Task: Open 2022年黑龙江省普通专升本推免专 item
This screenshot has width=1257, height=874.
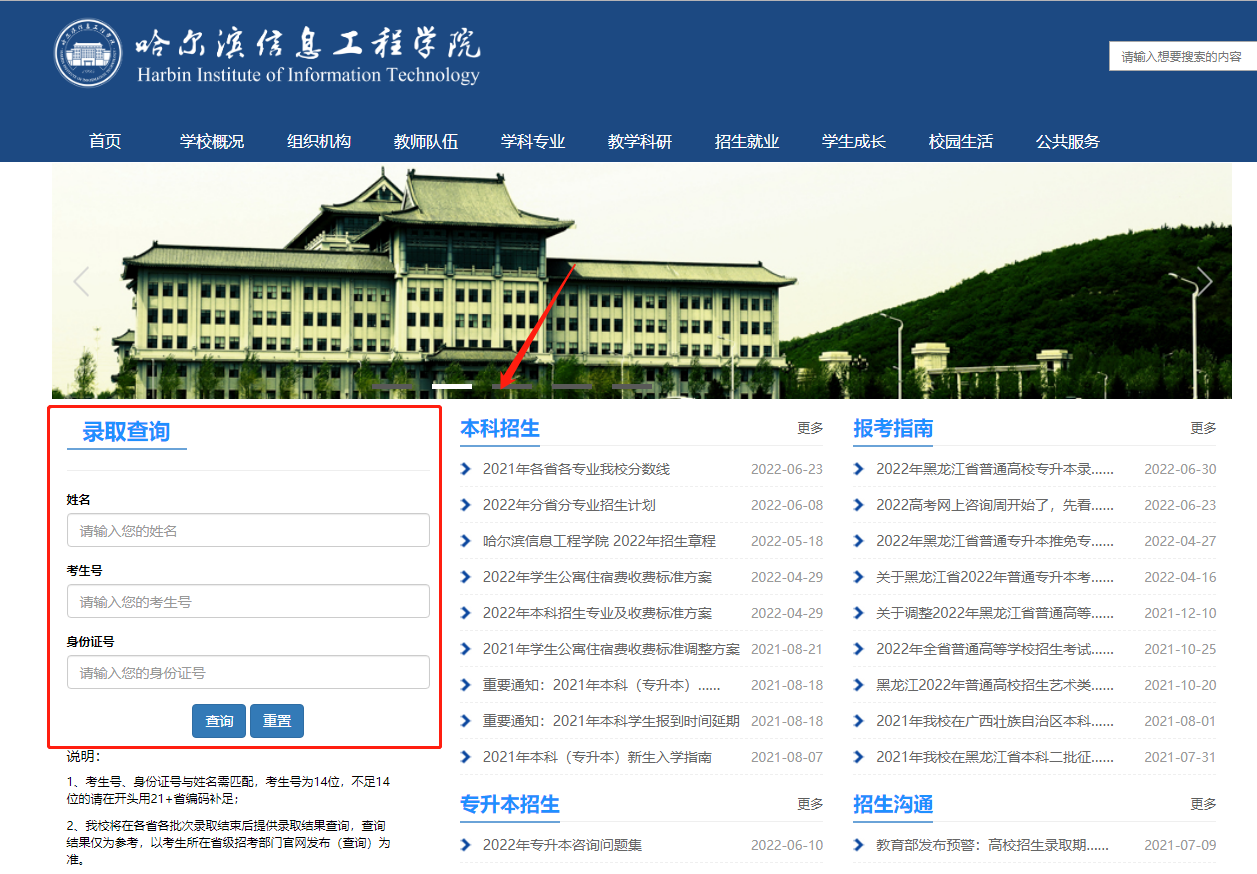Action: pos(995,541)
